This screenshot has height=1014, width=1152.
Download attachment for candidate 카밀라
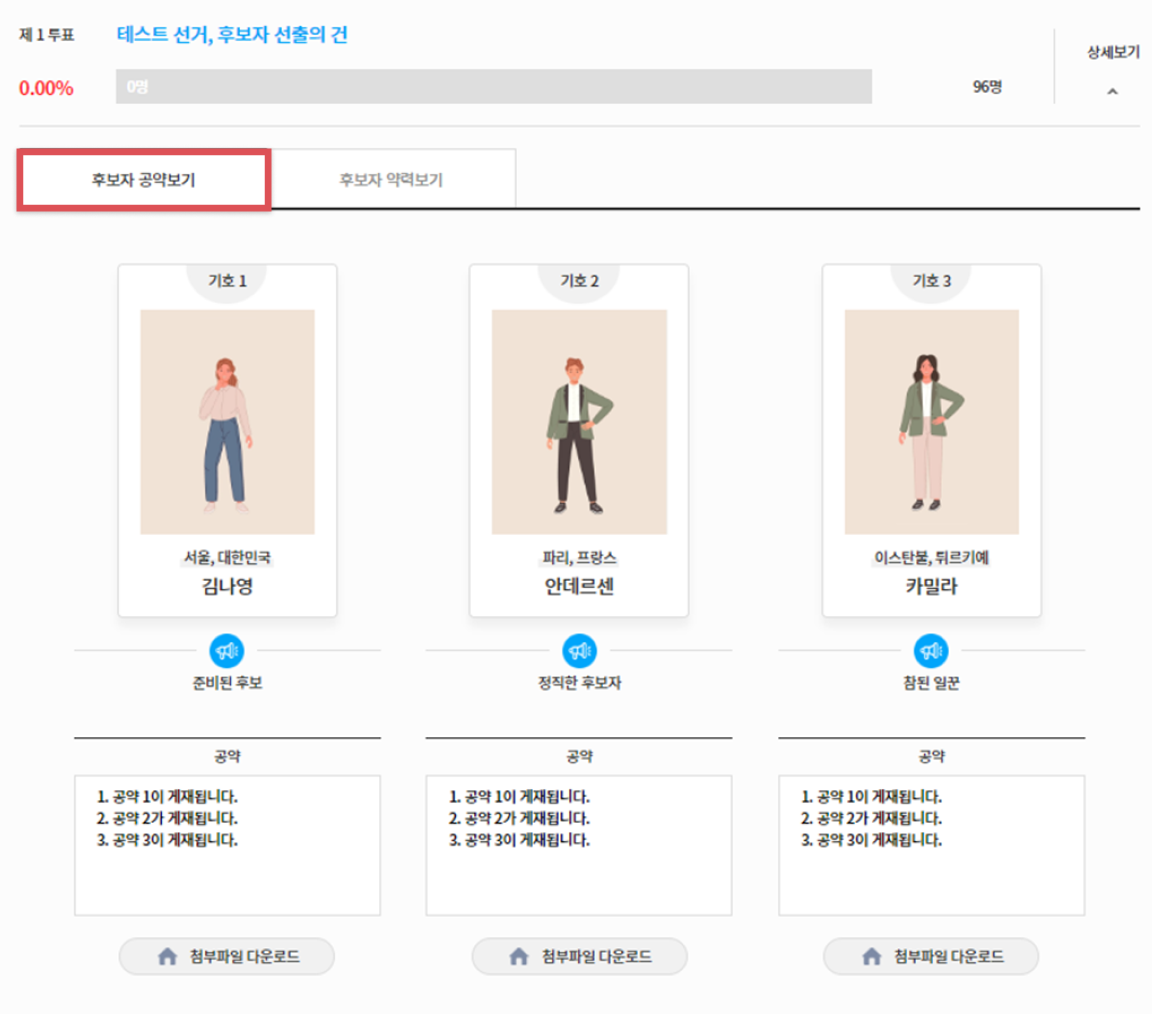click(931, 957)
